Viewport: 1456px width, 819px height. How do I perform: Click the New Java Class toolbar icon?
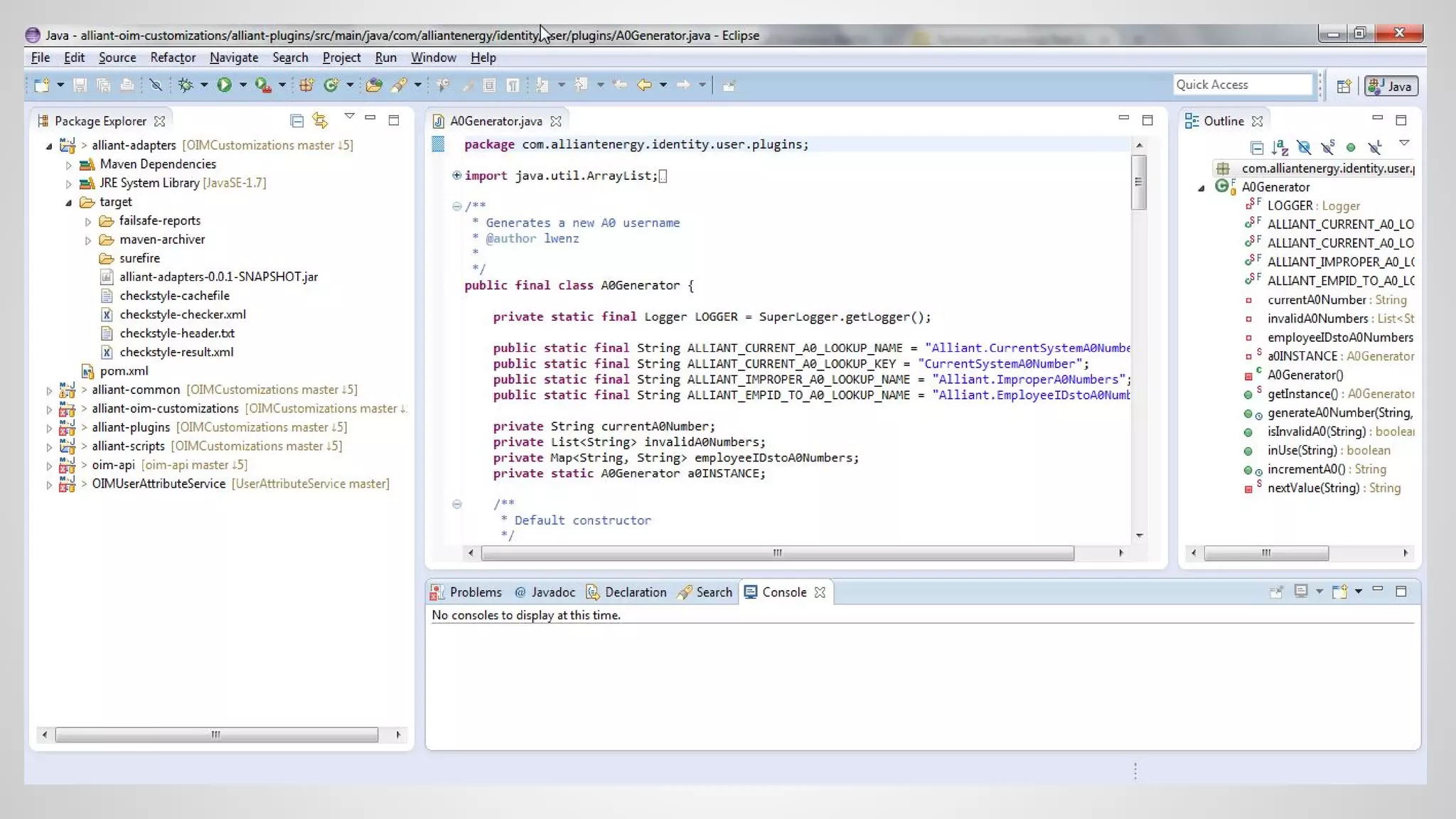[x=331, y=85]
